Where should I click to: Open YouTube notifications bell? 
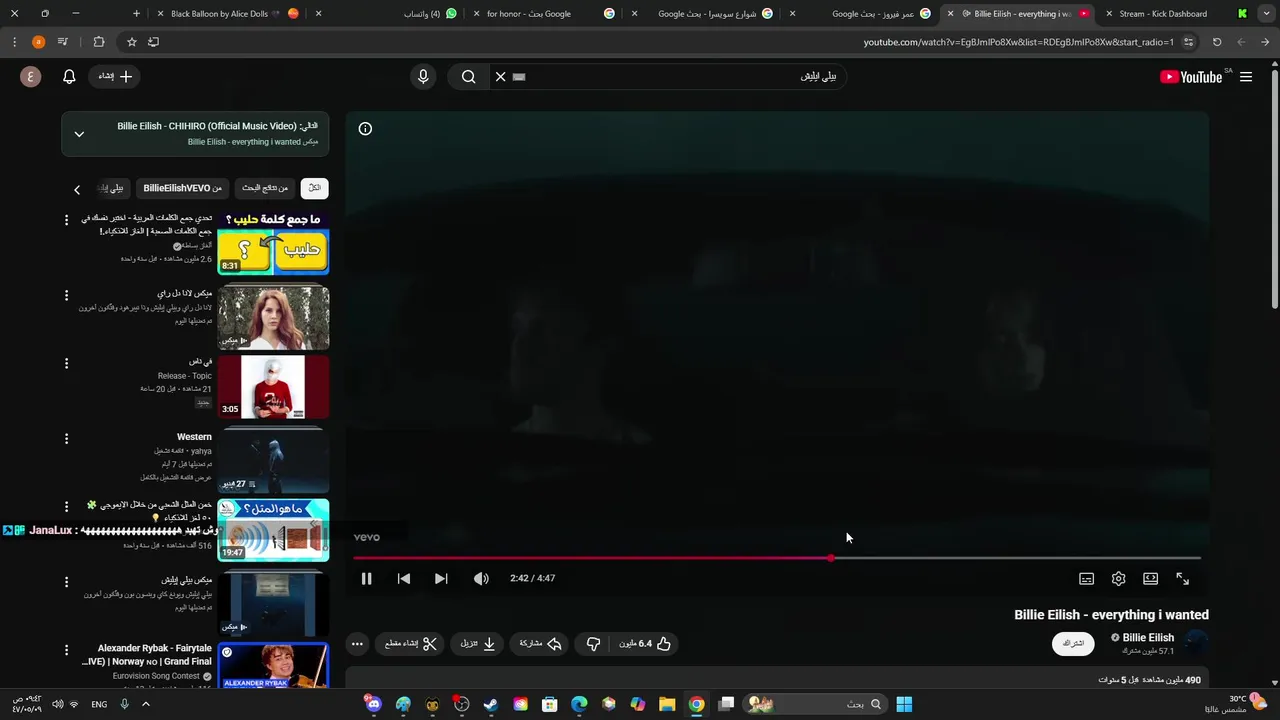69,77
